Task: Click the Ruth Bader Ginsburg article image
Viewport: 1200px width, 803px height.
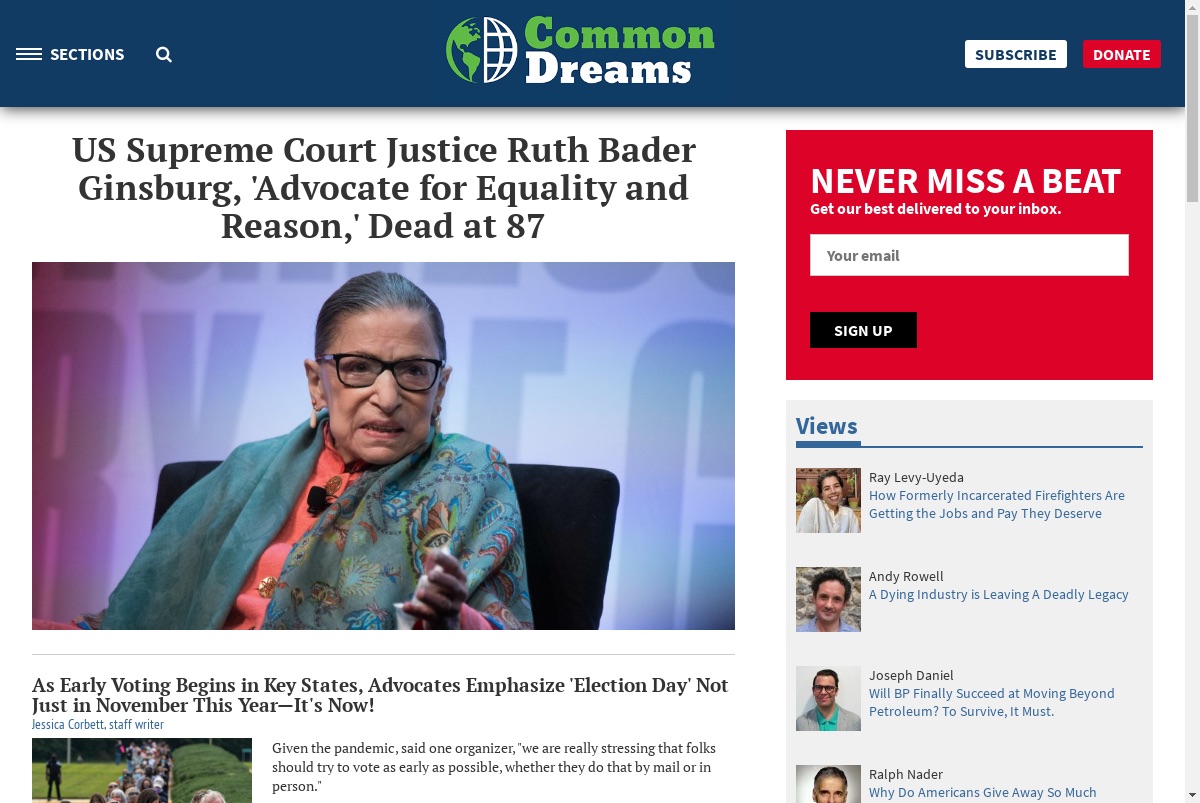Action: pos(383,446)
